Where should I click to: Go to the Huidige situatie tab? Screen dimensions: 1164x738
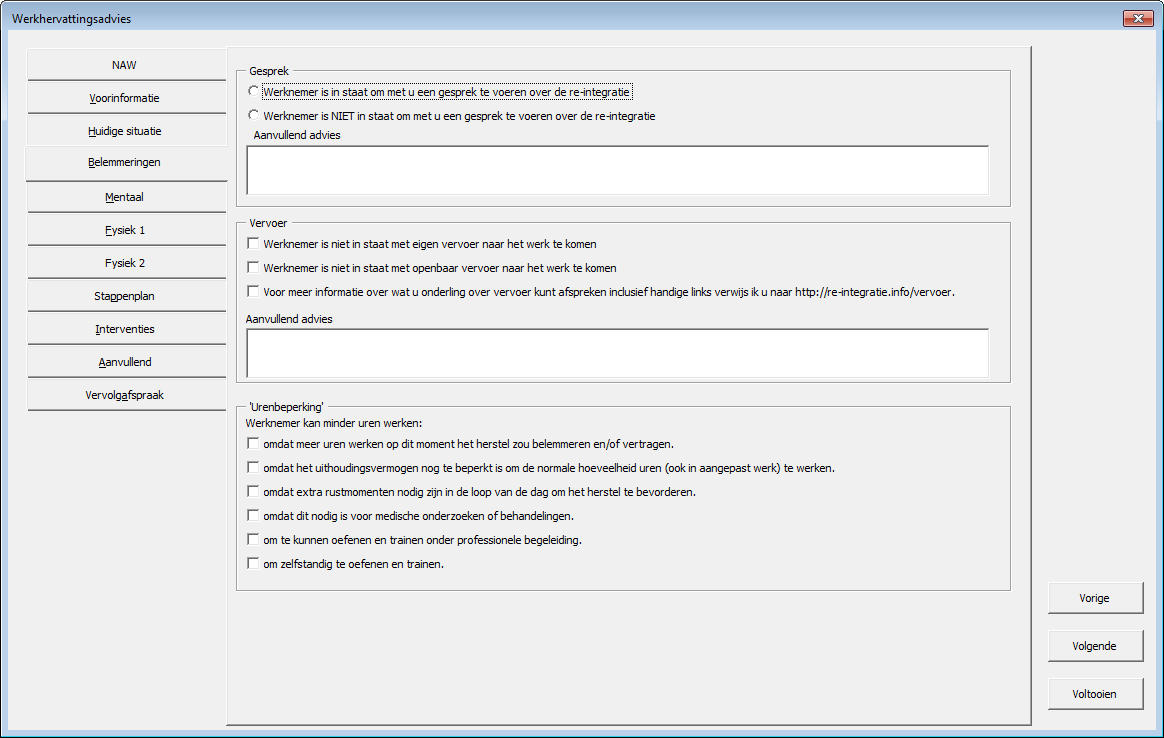[125, 131]
